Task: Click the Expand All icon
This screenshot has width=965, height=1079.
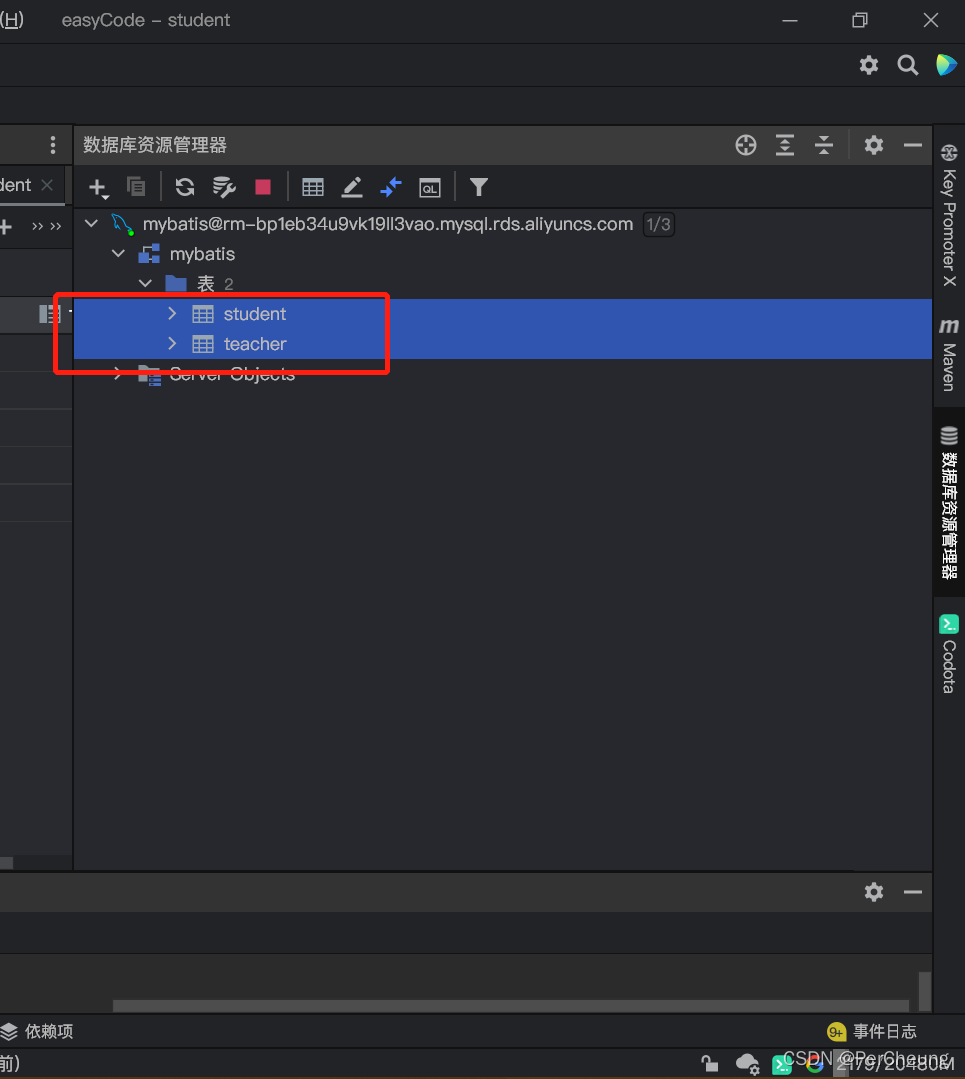Action: click(785, 145)
